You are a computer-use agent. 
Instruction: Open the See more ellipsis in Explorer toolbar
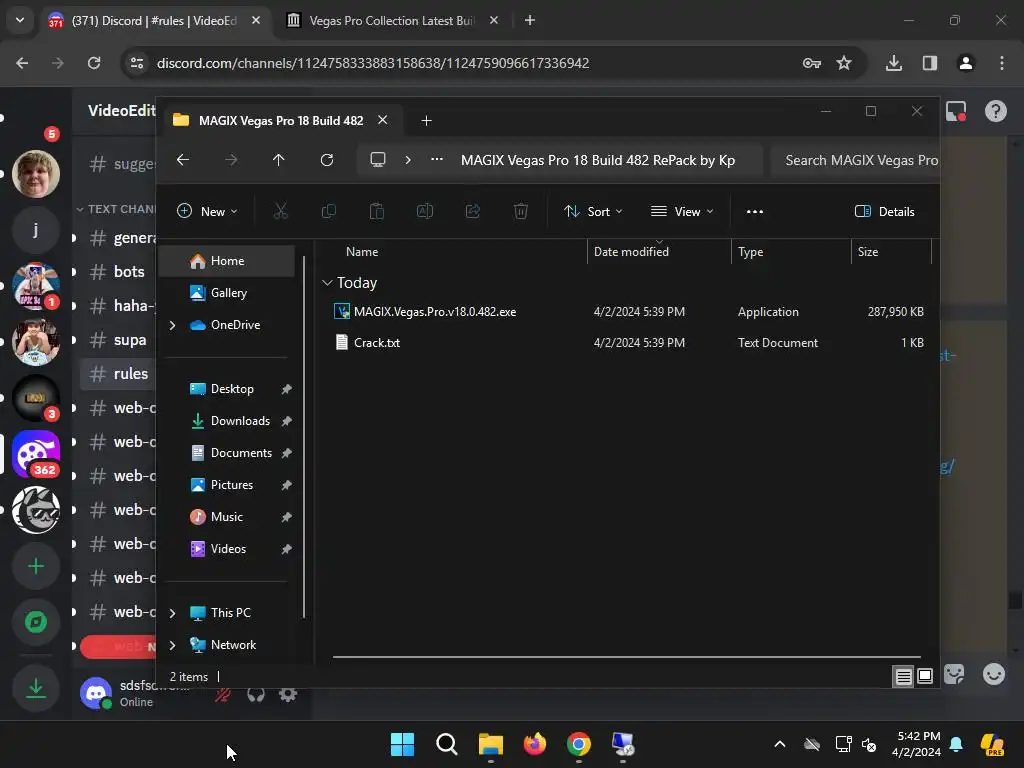click(x=755, y=211)
